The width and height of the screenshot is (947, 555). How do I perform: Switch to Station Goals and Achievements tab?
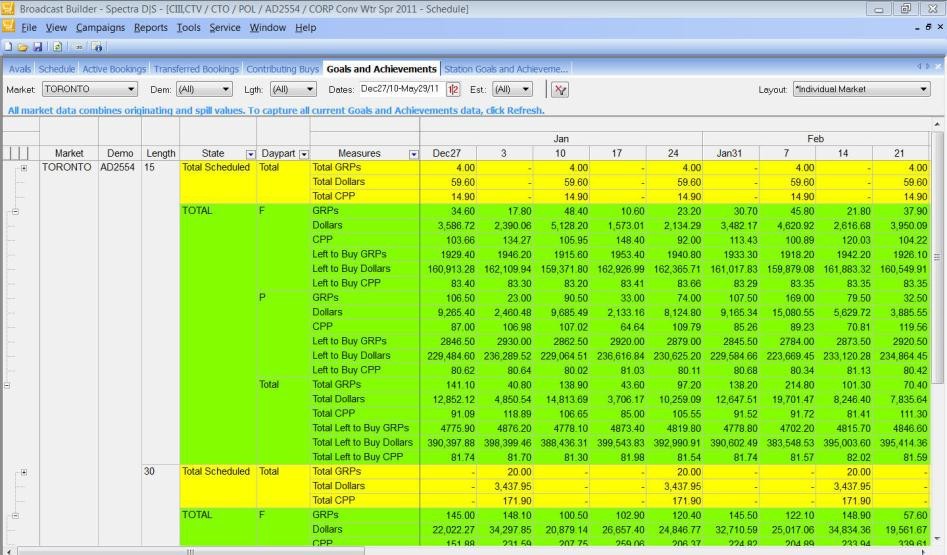tap(506, 69)
